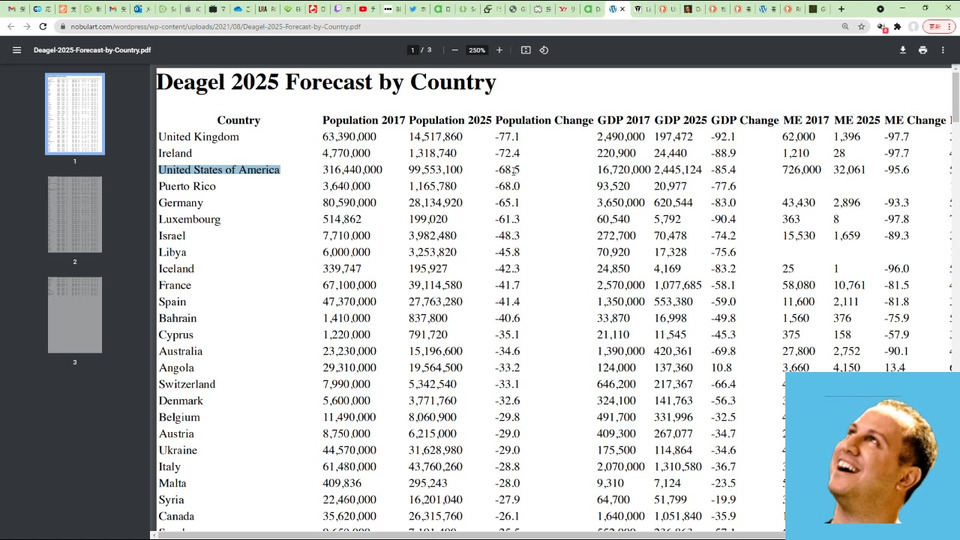Viewport: 960px width, 540px height.
Task: Click the Population 2017 column header
Action: (x=364, y=120)
